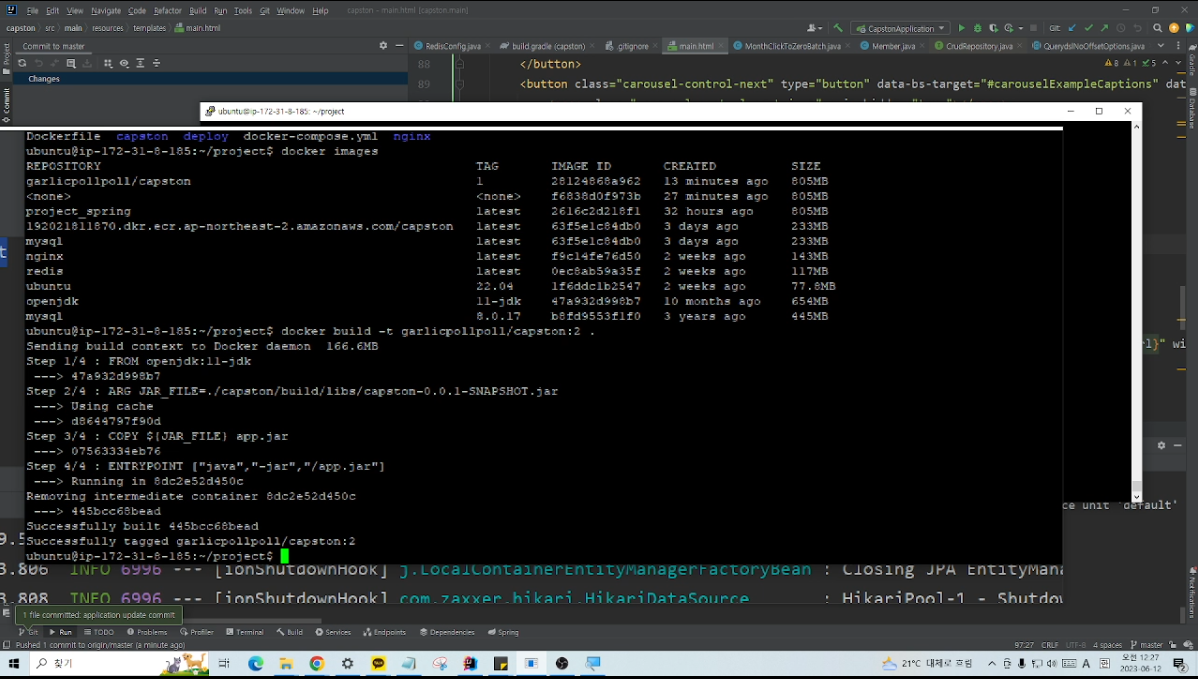Image resolution: width=1198 pixels, height=679 pixels.
Task: Open KakaoTalk from the taskbar
Action: point(378,664)
